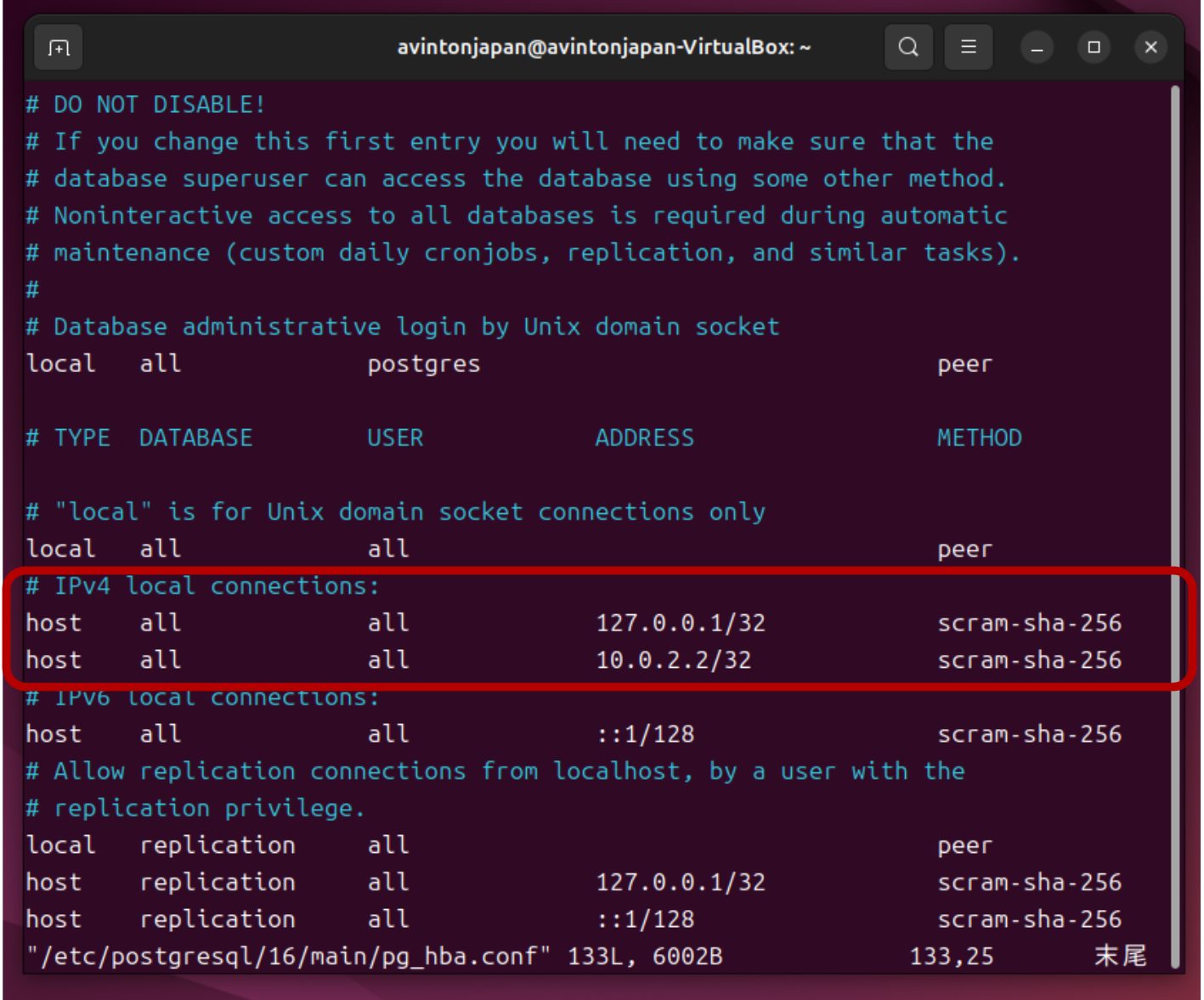Click the file path /etc/postgresql/16/main/pg_hba.conf

(289, 957)
